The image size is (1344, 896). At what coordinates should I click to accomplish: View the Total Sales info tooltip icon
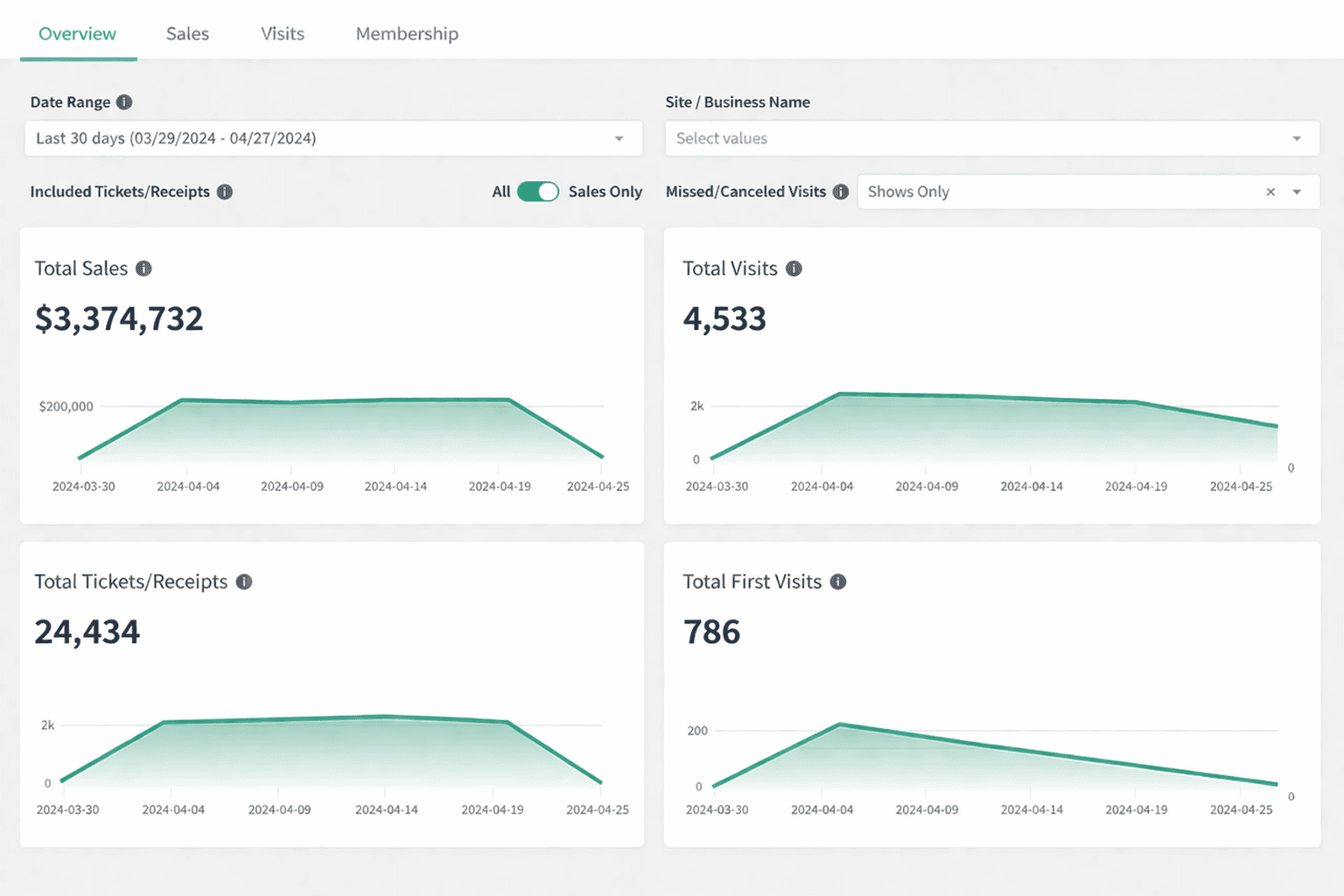point(143,269)
